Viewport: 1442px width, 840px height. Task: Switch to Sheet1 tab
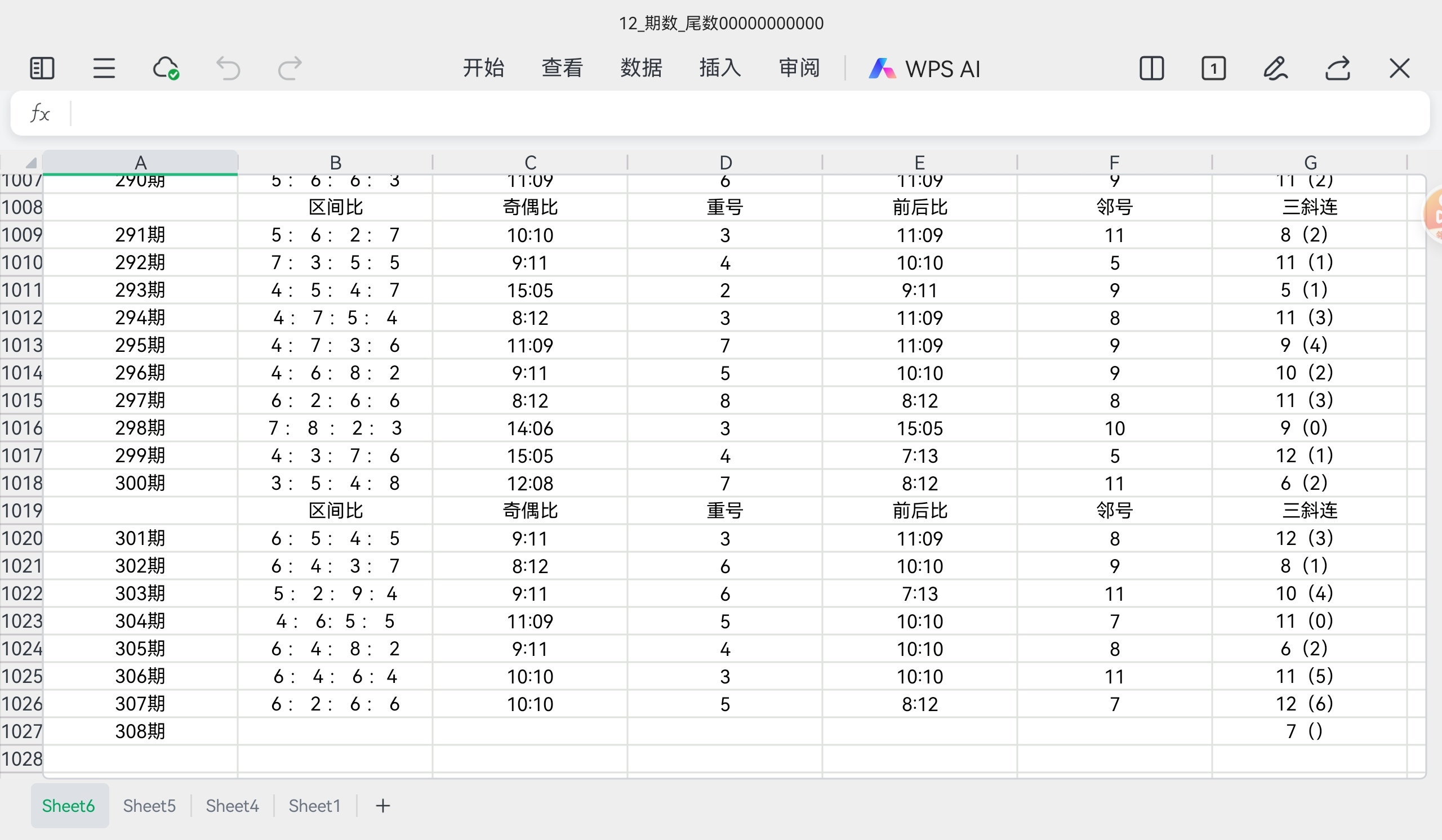tap(315, 806)
